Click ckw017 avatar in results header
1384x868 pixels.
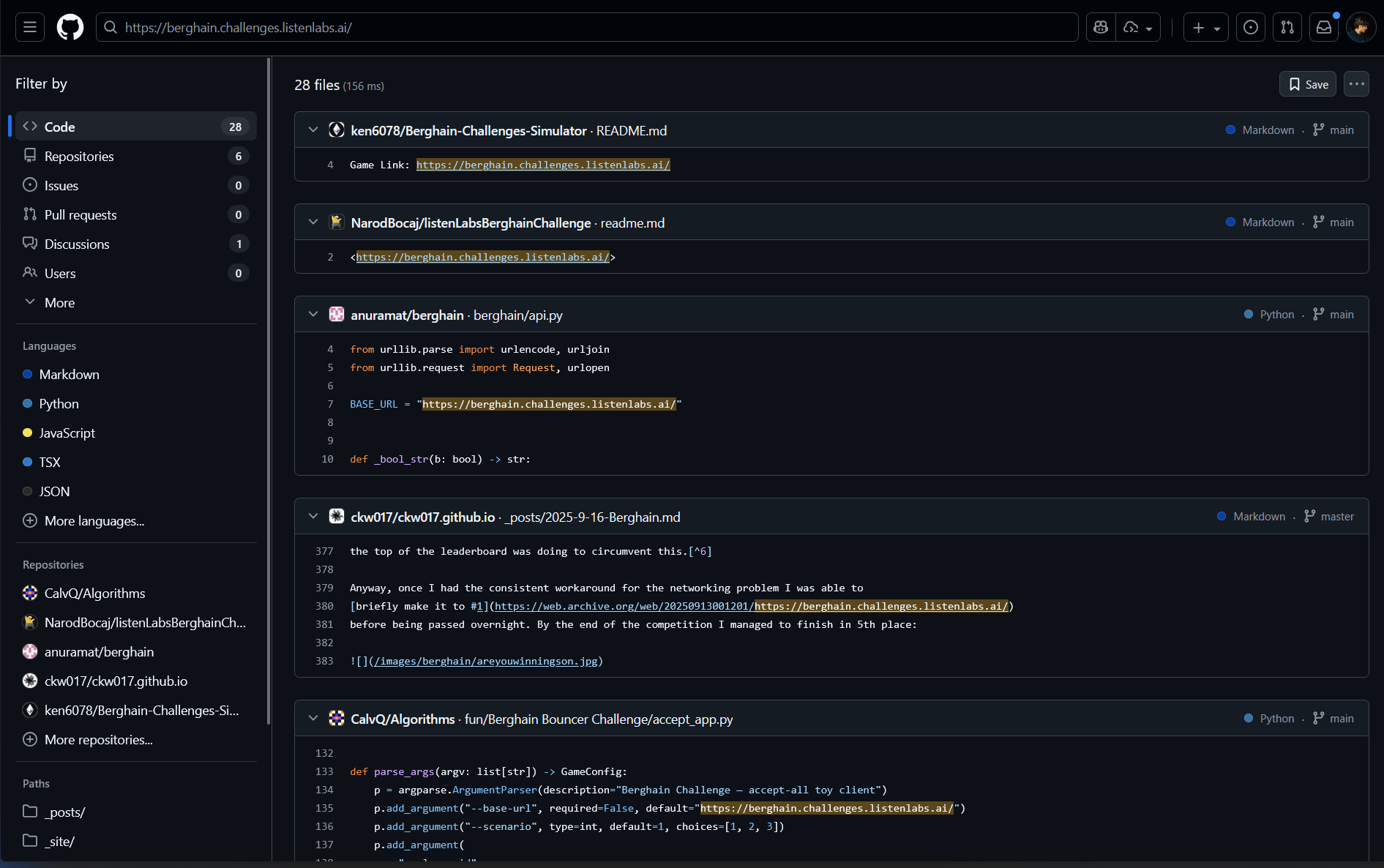[x=337, y=516]
